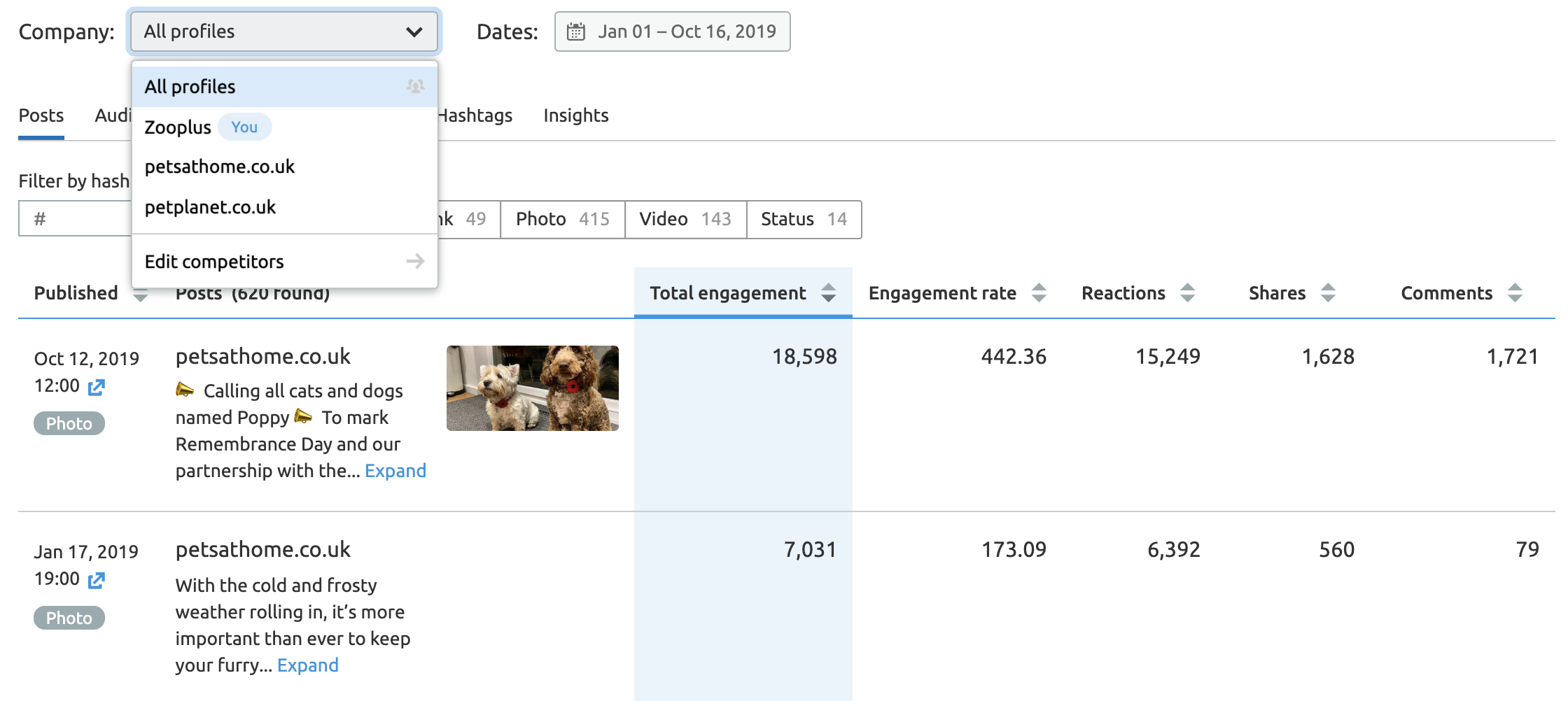This screenshot has height=701, width=1568.
Task: Click calendar icon in the date range picker
Action: [x=576, y=31]
